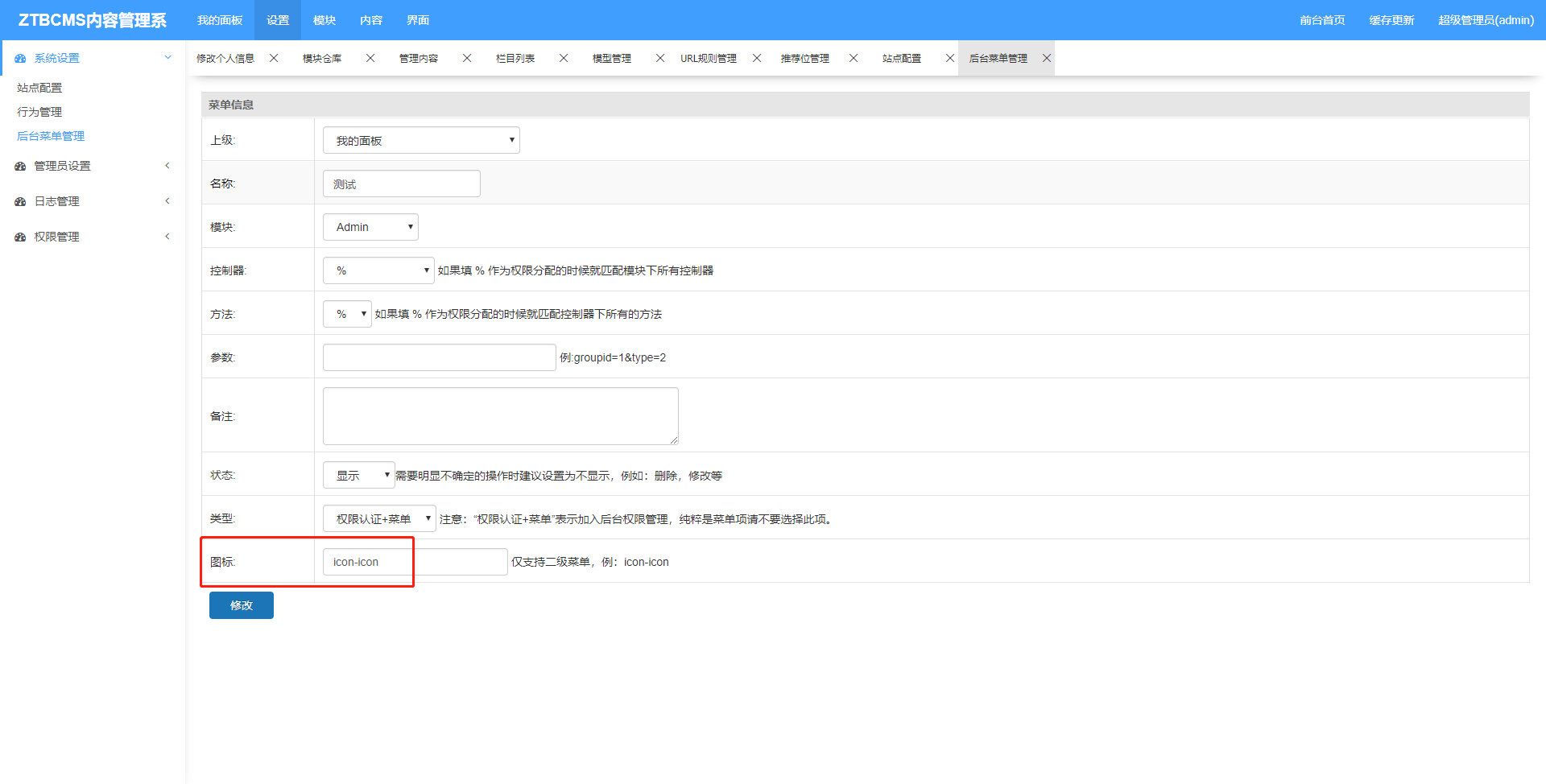Focus the 备注 textarea
The height and width of the screenshot is (784, 1546).
501,416
